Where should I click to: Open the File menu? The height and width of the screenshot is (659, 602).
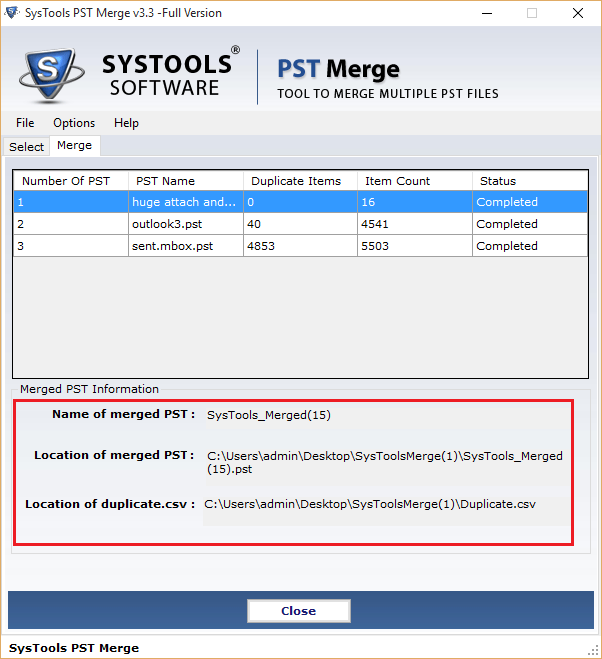(25, 123)
